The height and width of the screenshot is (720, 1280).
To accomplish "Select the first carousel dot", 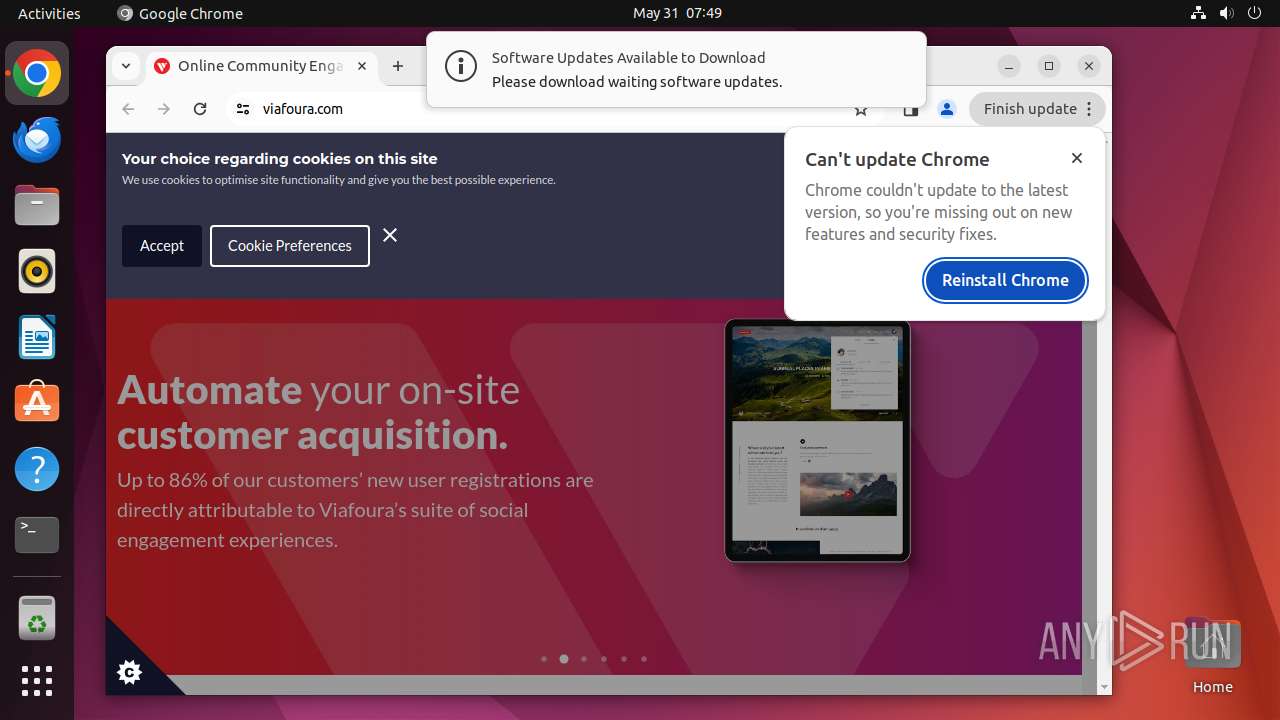I will (x=544, y=659).
